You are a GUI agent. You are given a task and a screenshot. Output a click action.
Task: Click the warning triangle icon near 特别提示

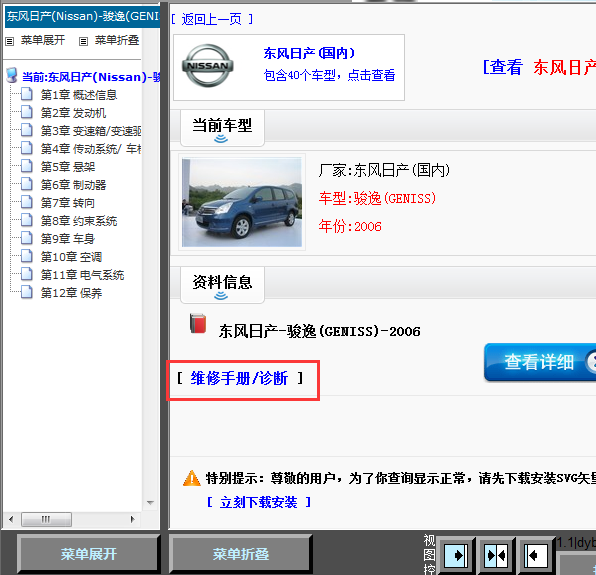192,478
